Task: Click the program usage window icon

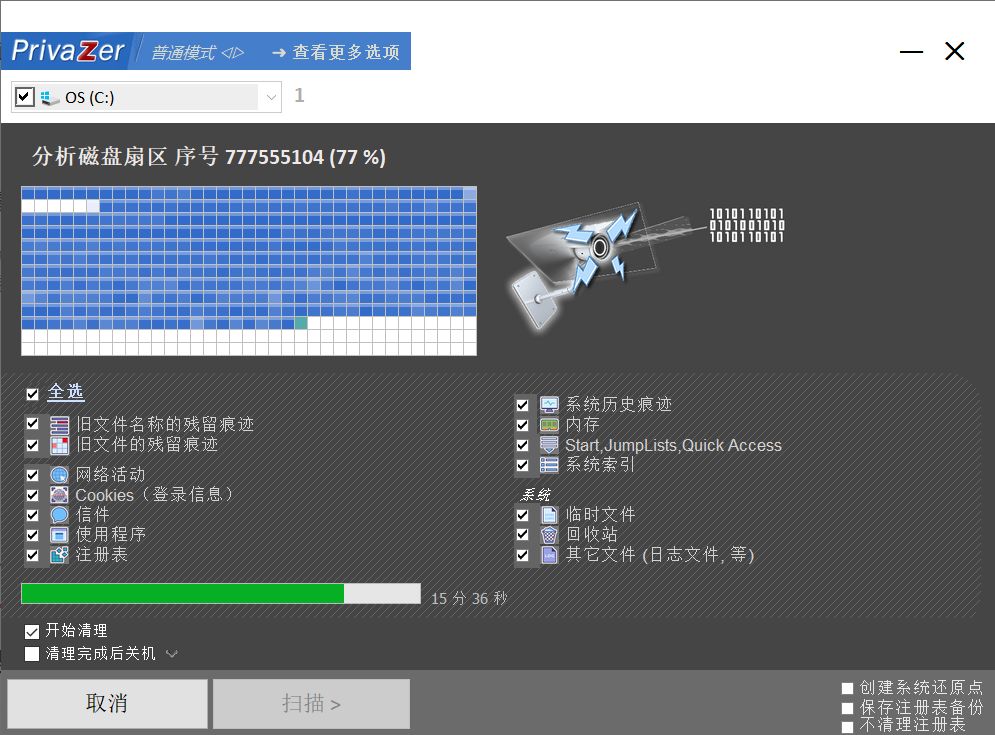Action: 59,535
